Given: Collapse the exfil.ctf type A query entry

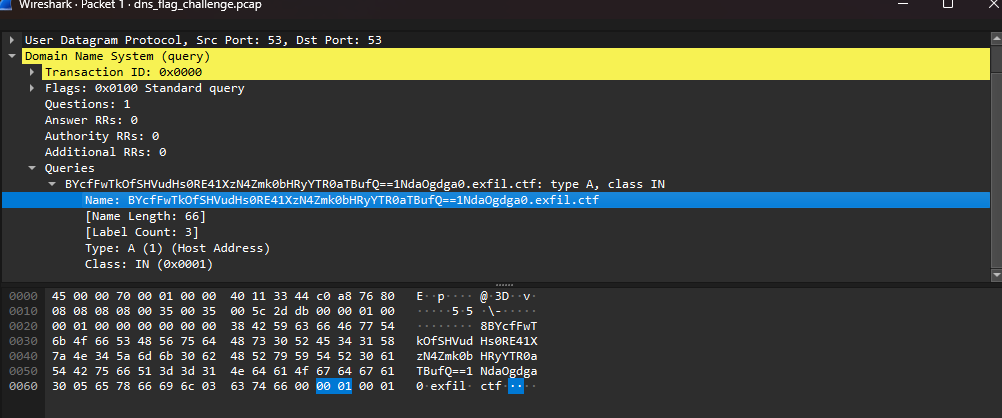Looking at the screenshot, I should pyautogui.click(x=53, y=184).
